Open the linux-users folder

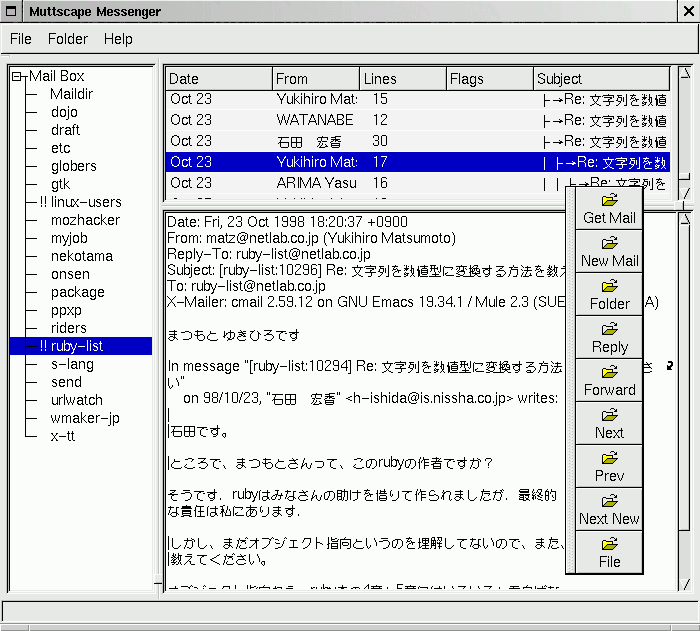pos(80,202)
